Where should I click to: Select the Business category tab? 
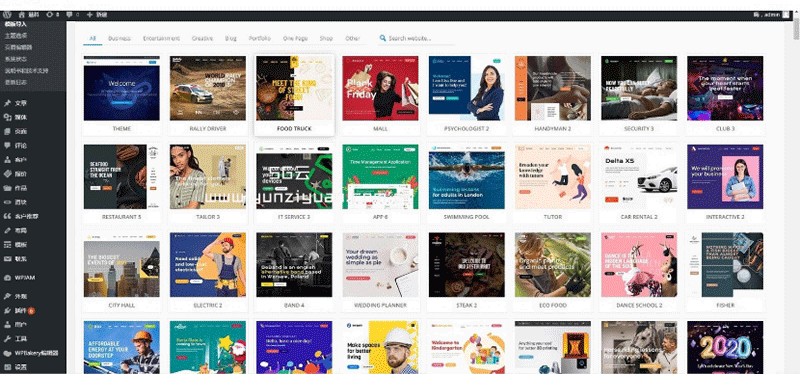coord(119,38)
